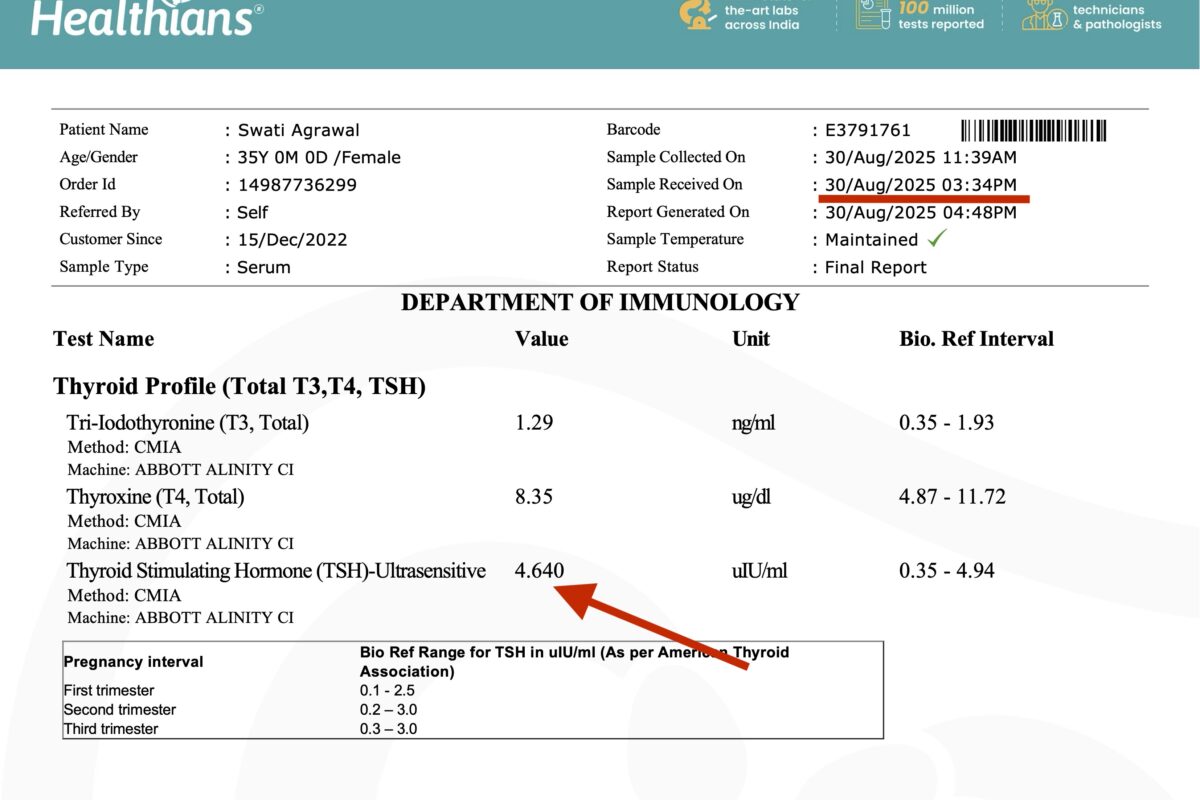This screenshot has height=800, width=1200.
Task: Select the TSH value 4.640
Action: click(x=540, y=571)
